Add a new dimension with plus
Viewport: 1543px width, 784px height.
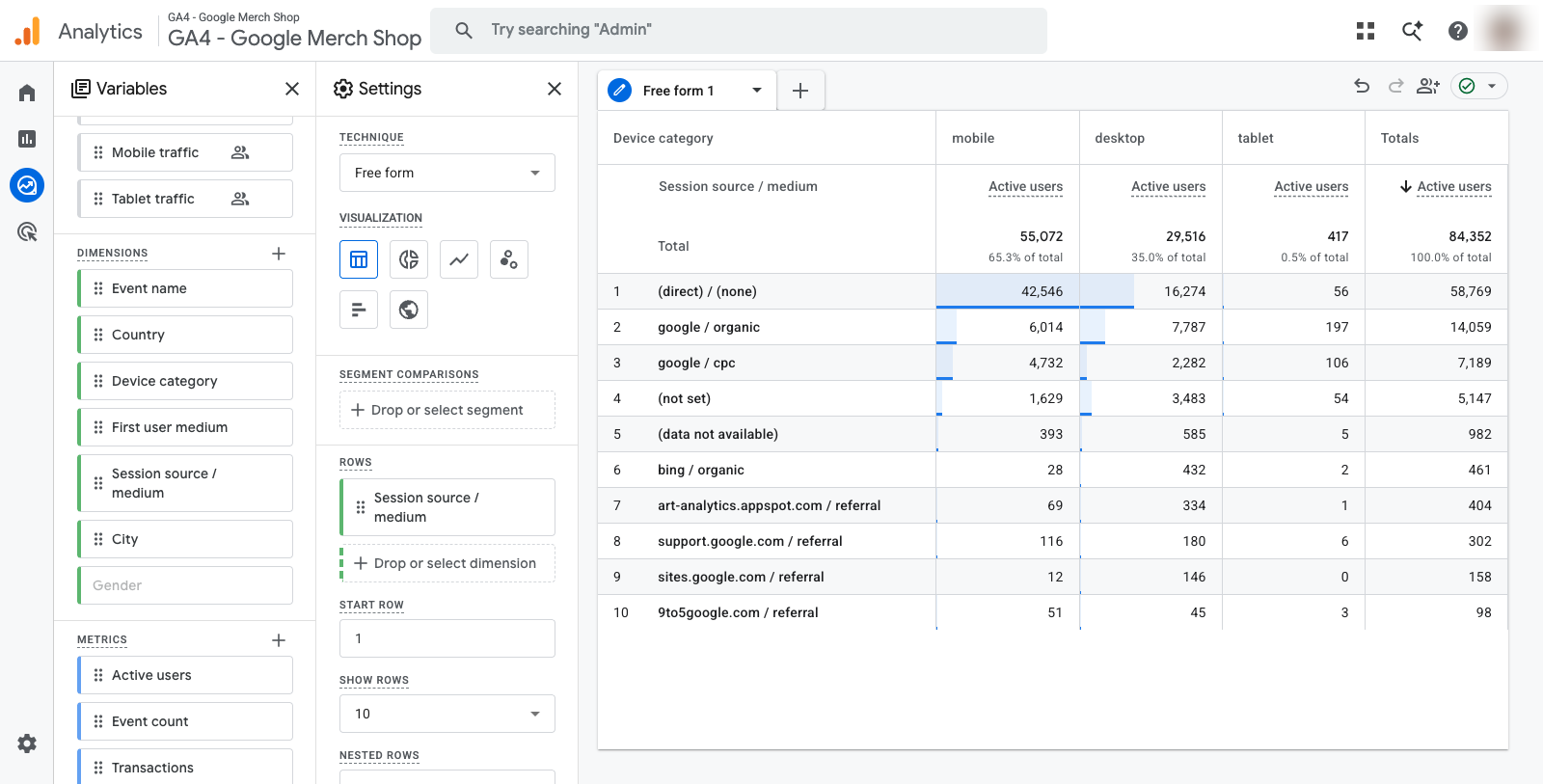point(279,254)
